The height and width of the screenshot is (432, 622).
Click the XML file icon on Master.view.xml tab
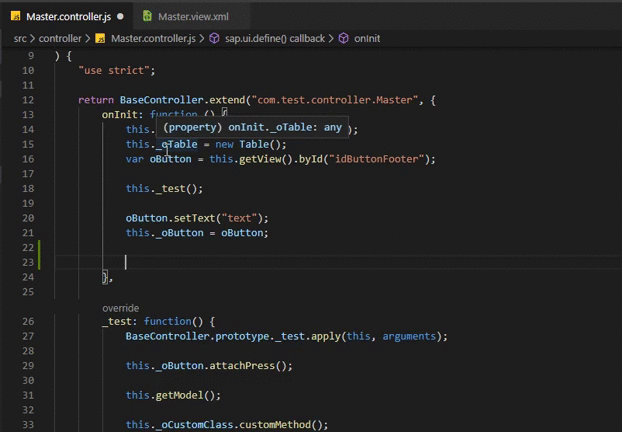[x=147, y=16]
